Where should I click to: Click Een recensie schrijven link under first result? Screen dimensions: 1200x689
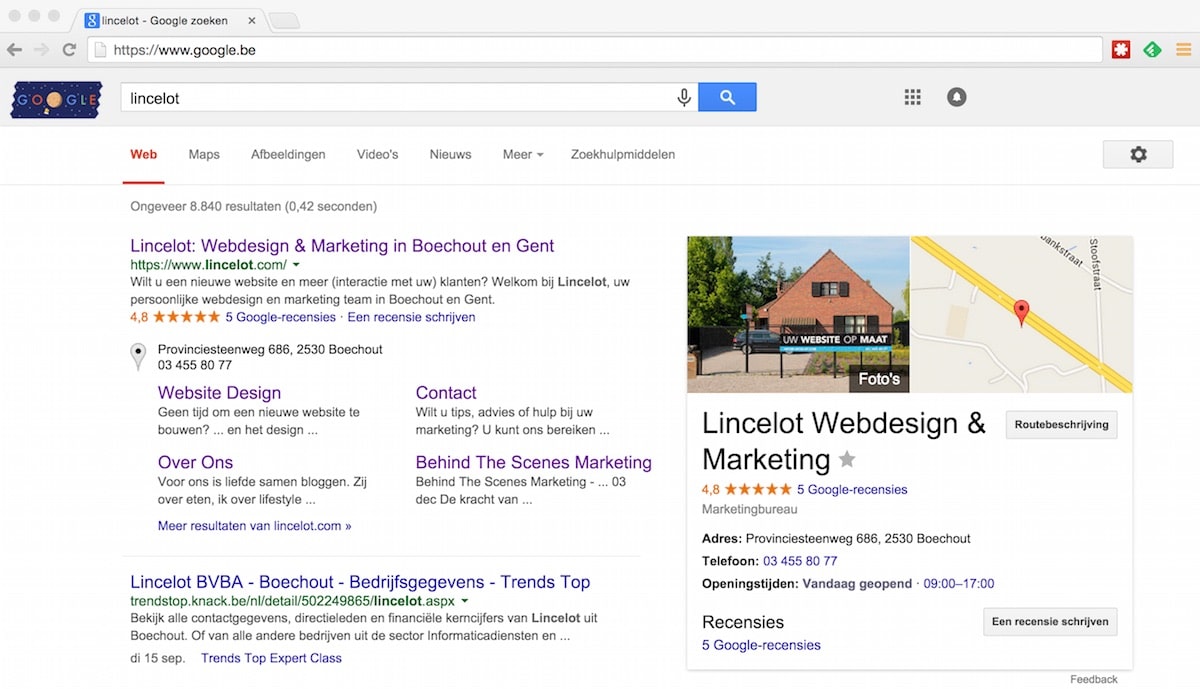click(x=411, y=317)
